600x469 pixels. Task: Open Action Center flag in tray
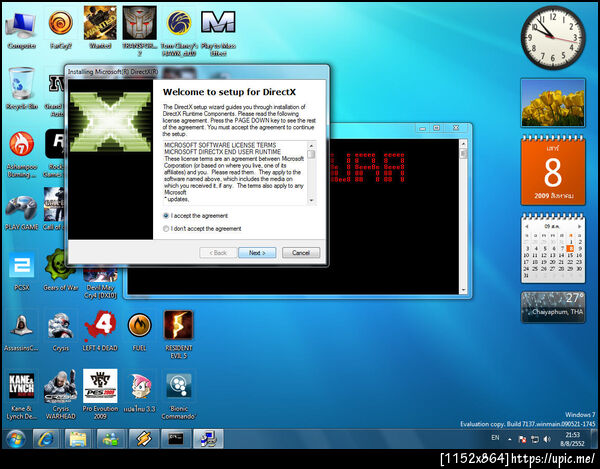(x=522, y=440)
